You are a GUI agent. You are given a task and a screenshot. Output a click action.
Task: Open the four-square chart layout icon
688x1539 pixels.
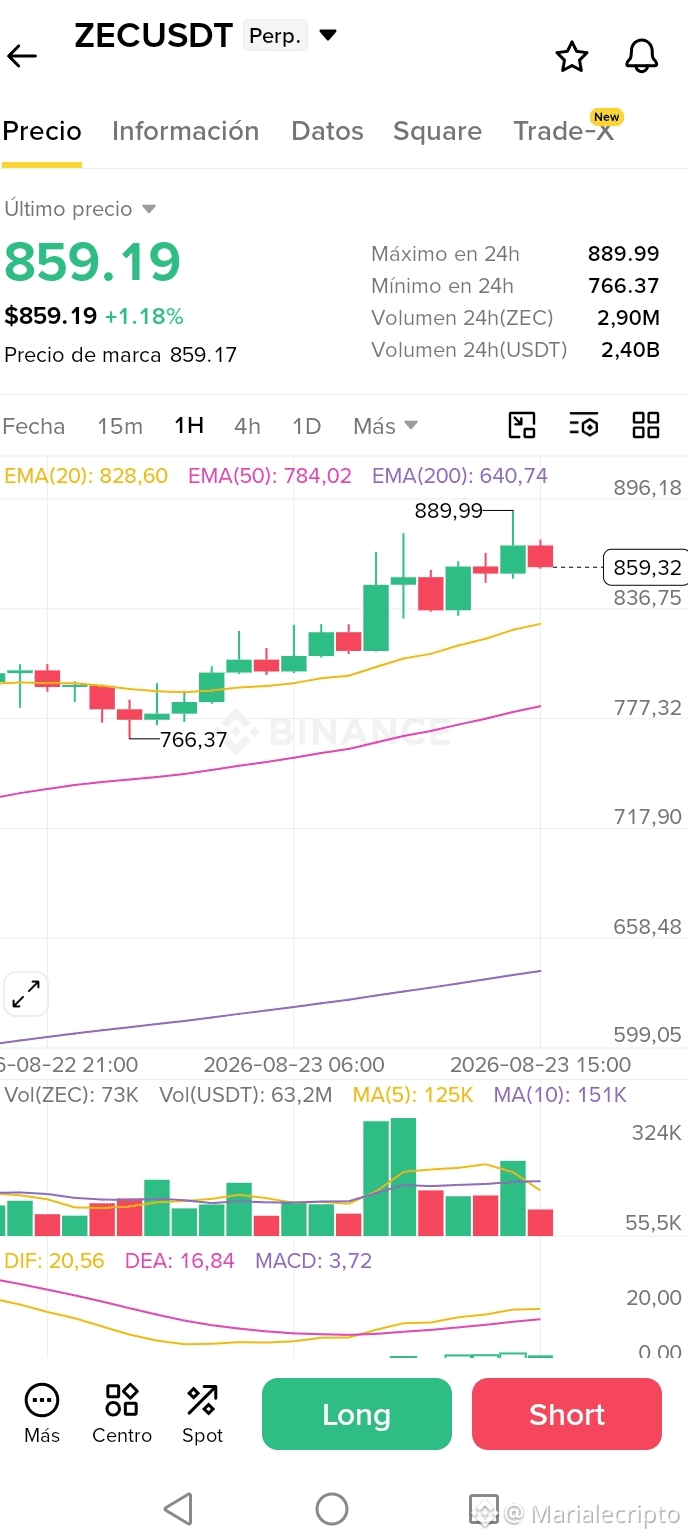(x=646, y=425)
